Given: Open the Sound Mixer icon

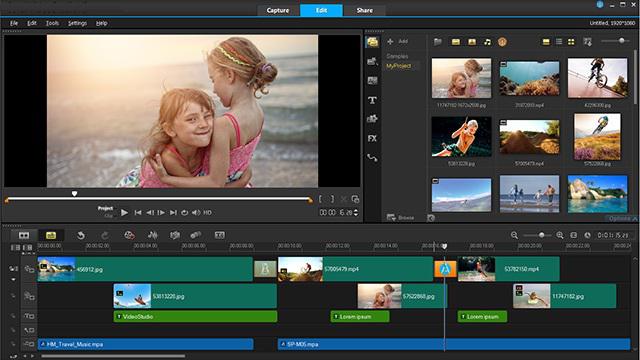Looking at the screenshot, I should (x=153, y=235).
